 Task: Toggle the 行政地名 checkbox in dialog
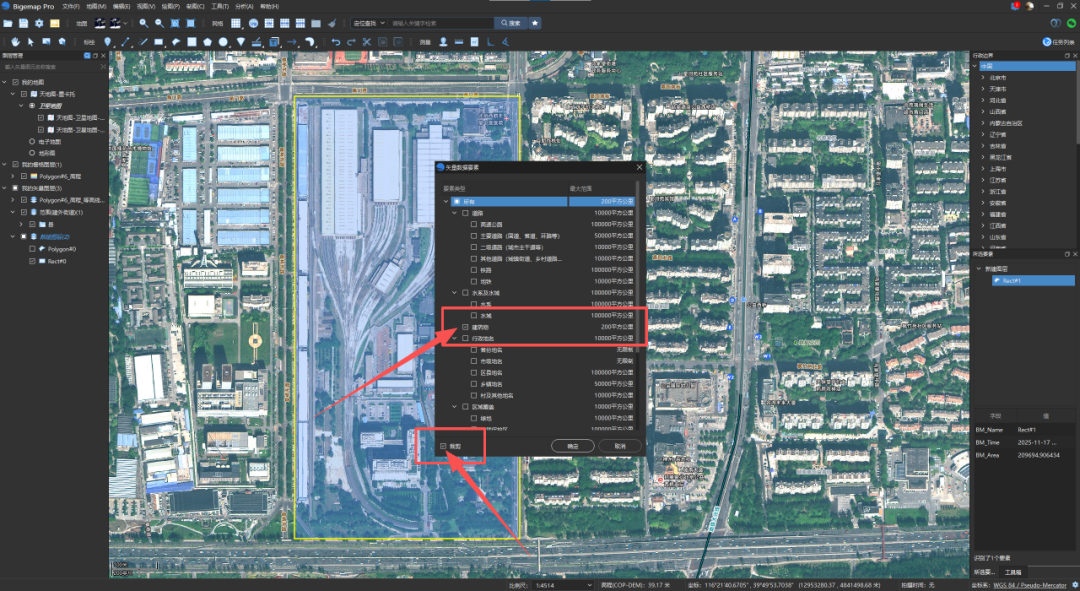(466, 338)
